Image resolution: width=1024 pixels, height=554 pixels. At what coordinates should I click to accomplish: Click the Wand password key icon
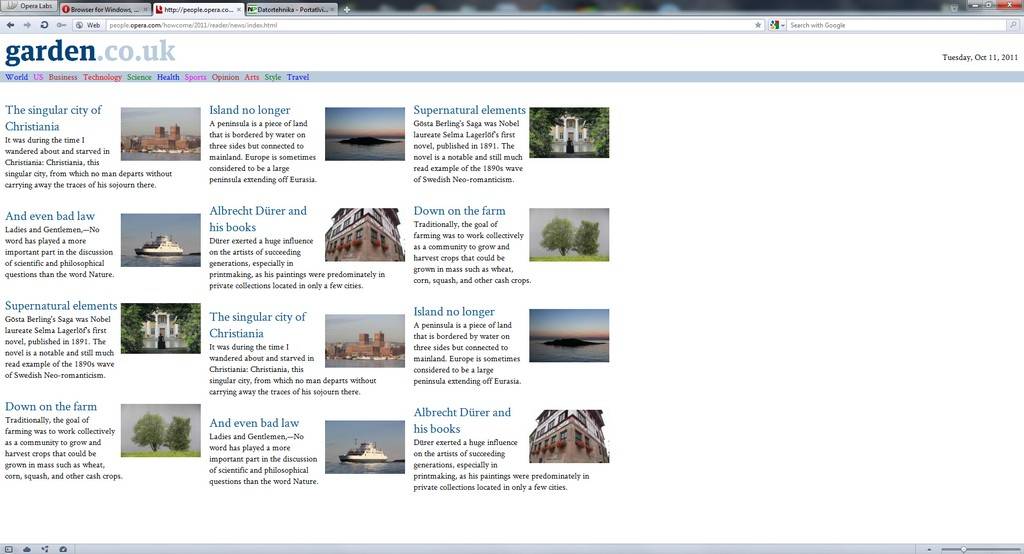click(x=62, y=25)
